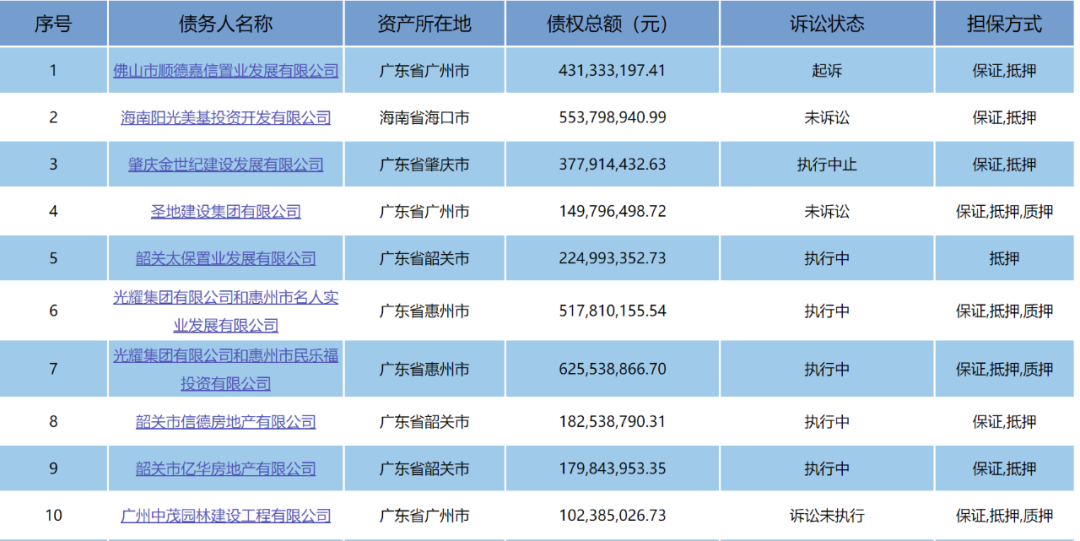This screenshot has width=1080, height=541.
Task: Select the 资产所在地 column header
Action: 424,23
